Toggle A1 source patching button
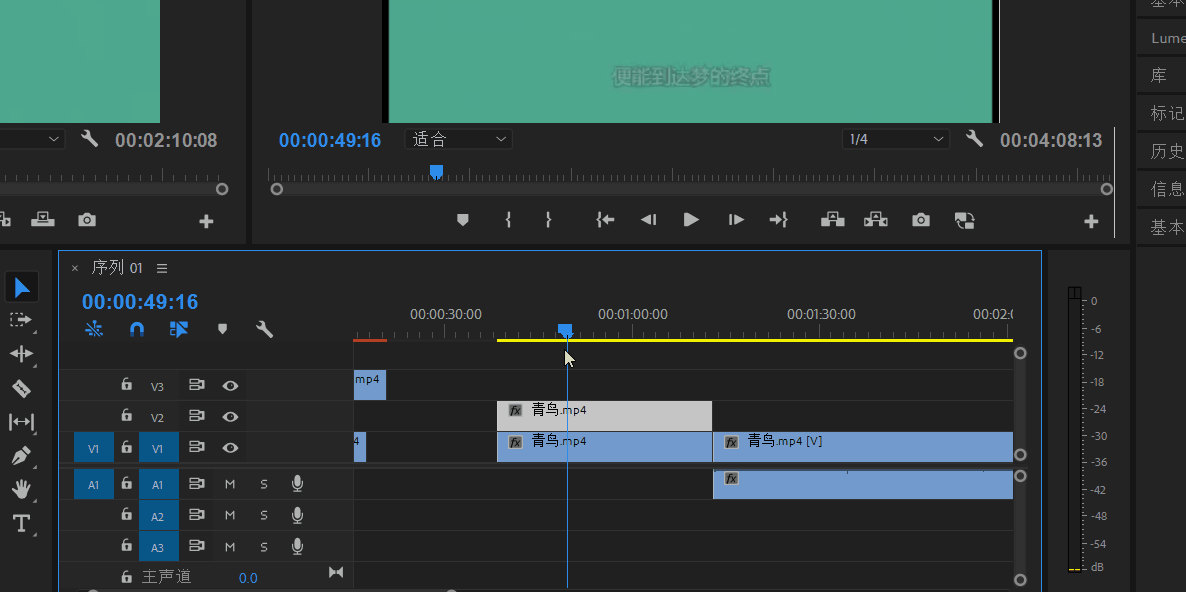The height and width of the screenshot is (592, 1186). (x=94, y=484)
